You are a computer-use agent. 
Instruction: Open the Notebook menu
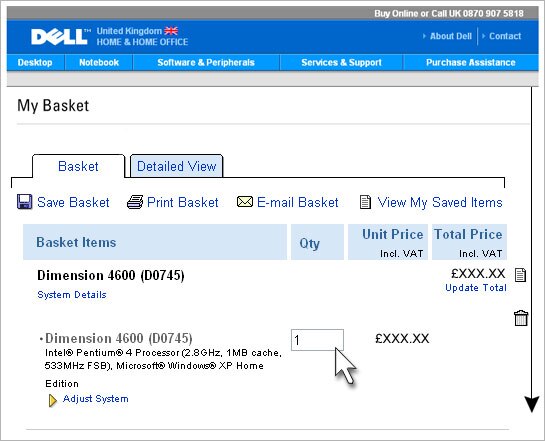[99, 63]
